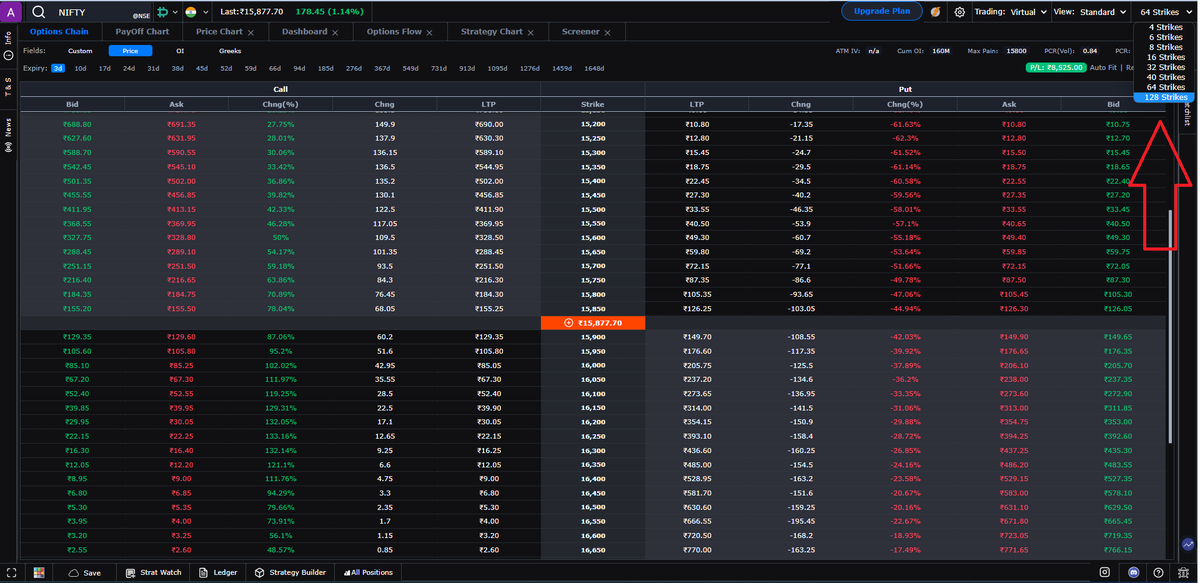The height and width of the screenshot is (583, 1200).
Task: Open the Options Flow tab
Action: pyautogui.click(x=394, y=32)
